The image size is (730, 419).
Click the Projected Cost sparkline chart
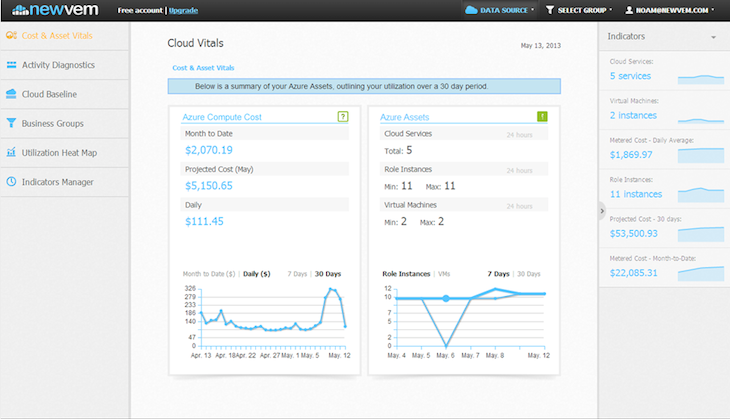click(x=701, y=234)
